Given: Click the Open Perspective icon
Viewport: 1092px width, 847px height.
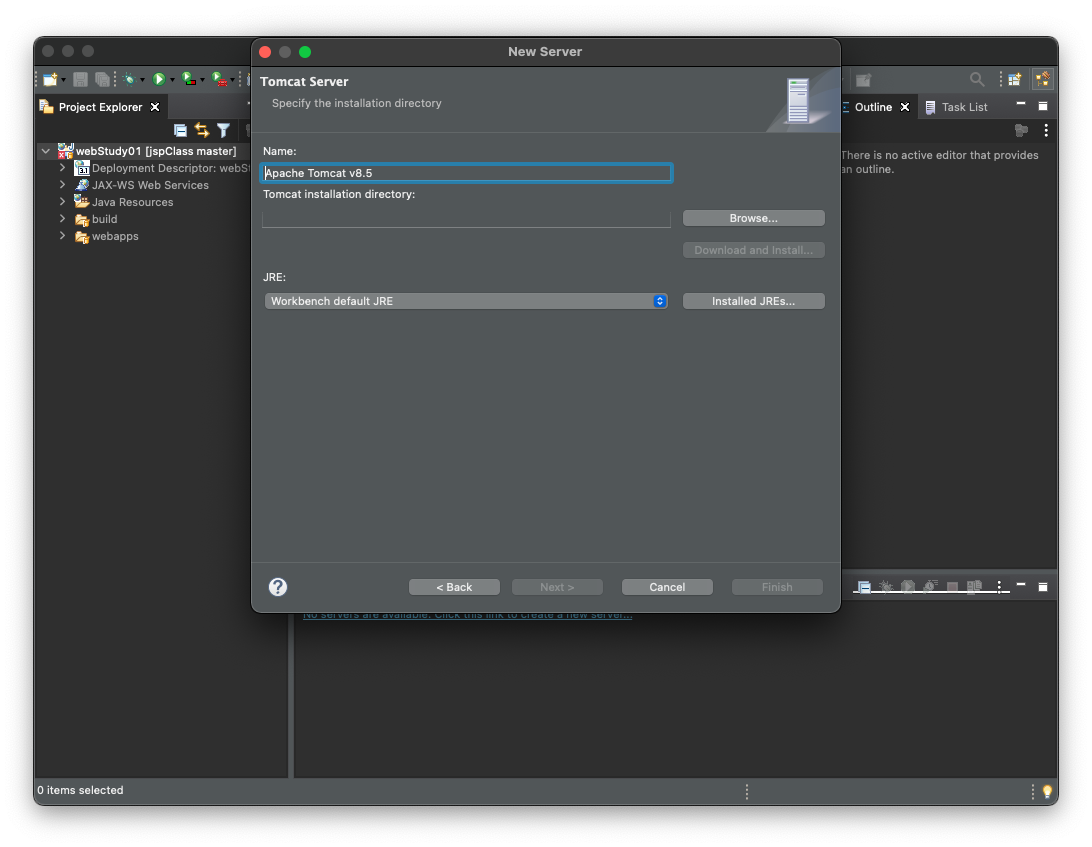Looking at the screenshot, I should pos(1015,79).
